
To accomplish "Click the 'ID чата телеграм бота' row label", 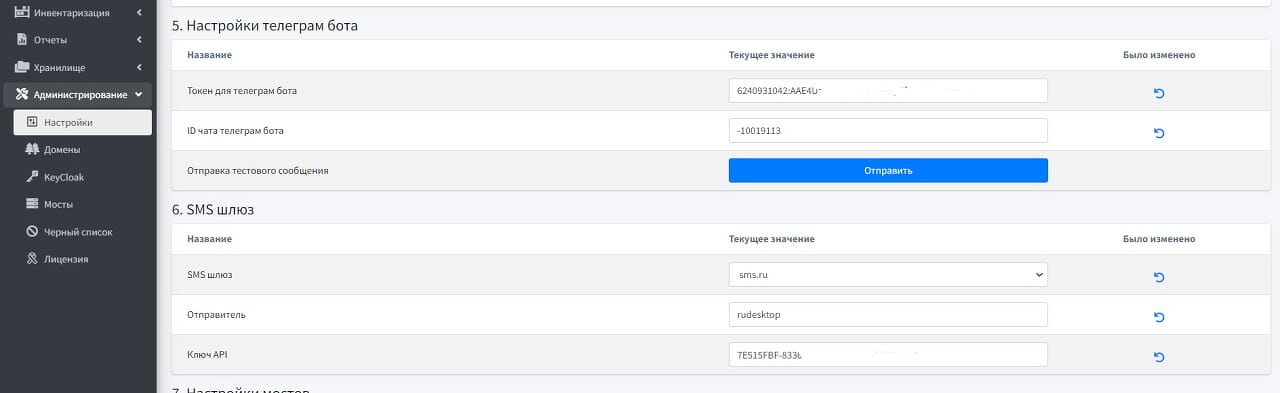I will click(x=236, y=131).
